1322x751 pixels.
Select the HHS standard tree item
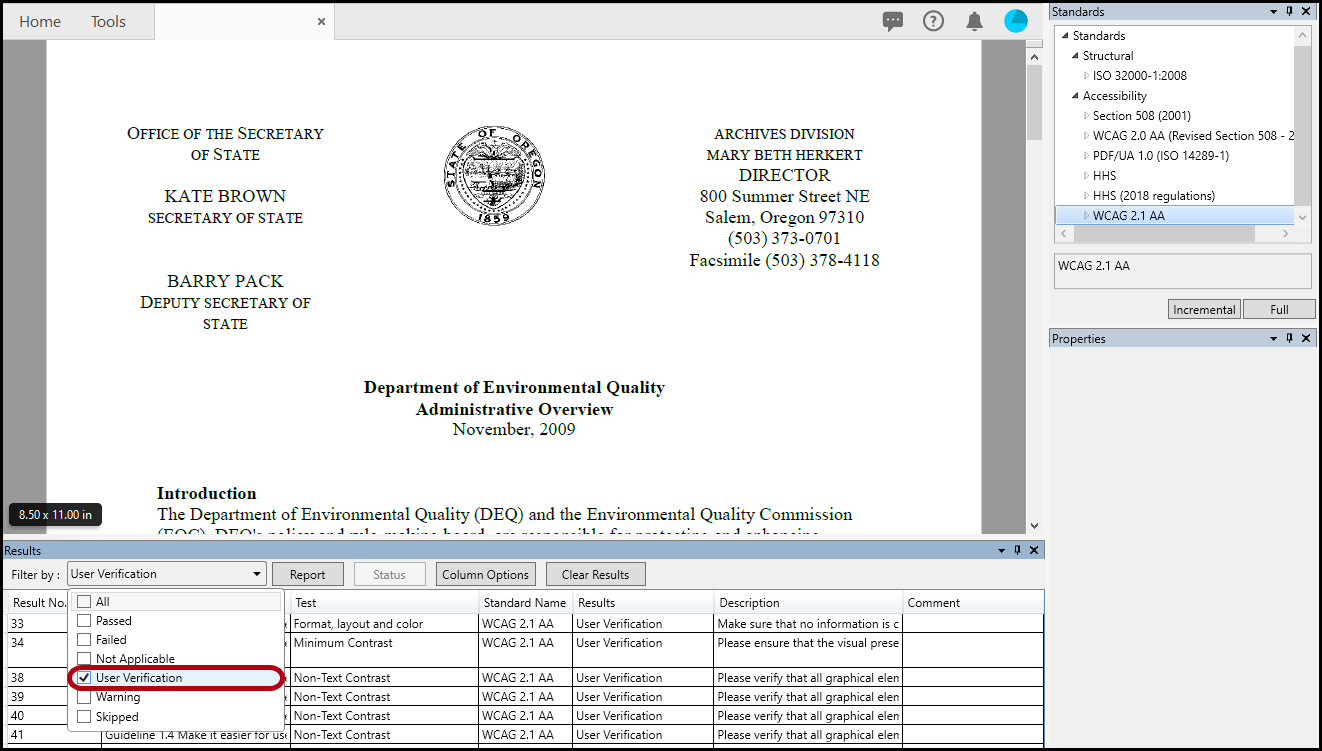1104,176
